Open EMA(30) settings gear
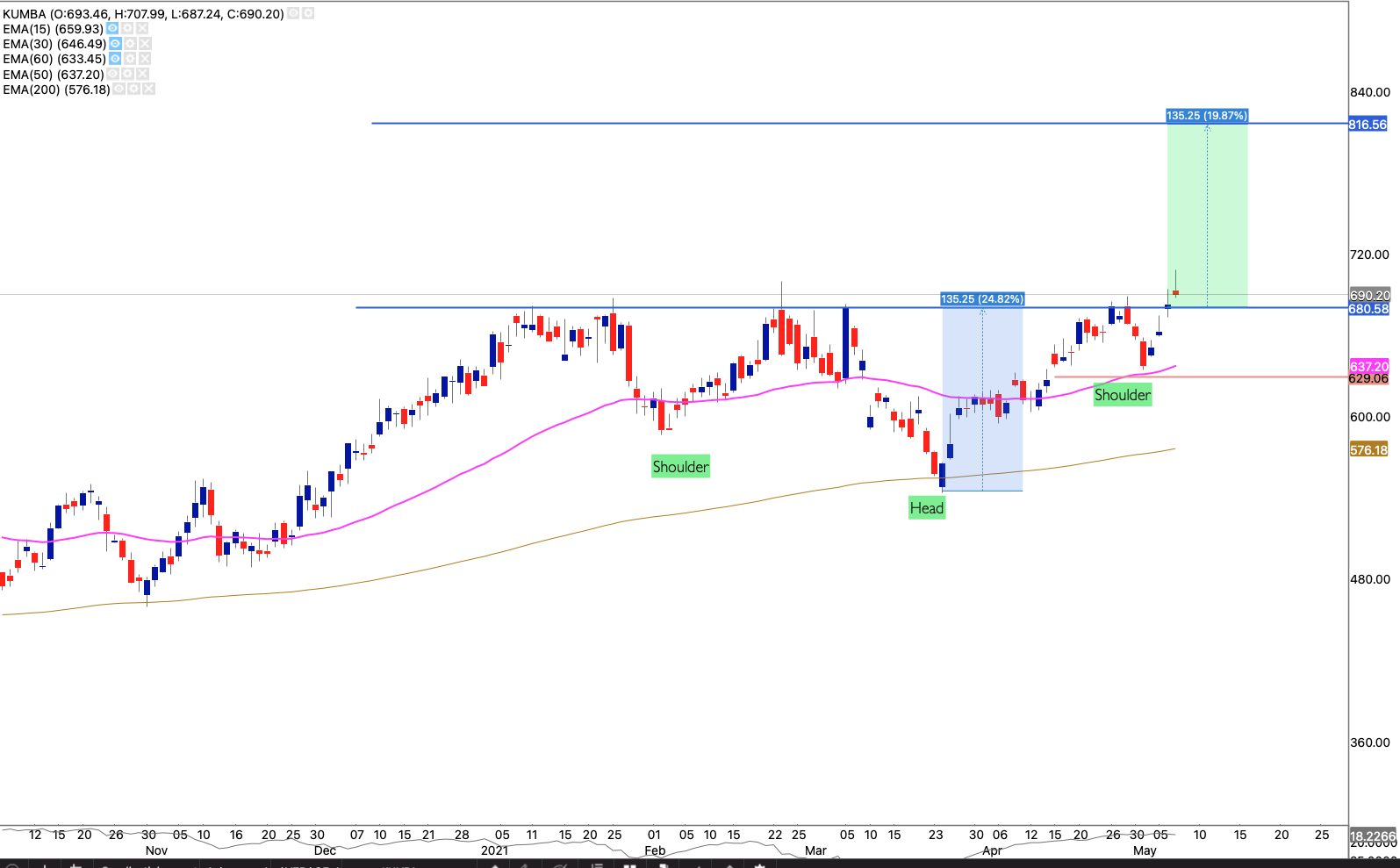The height and width of the screenshot is (868, 1400). coord(130,44)
